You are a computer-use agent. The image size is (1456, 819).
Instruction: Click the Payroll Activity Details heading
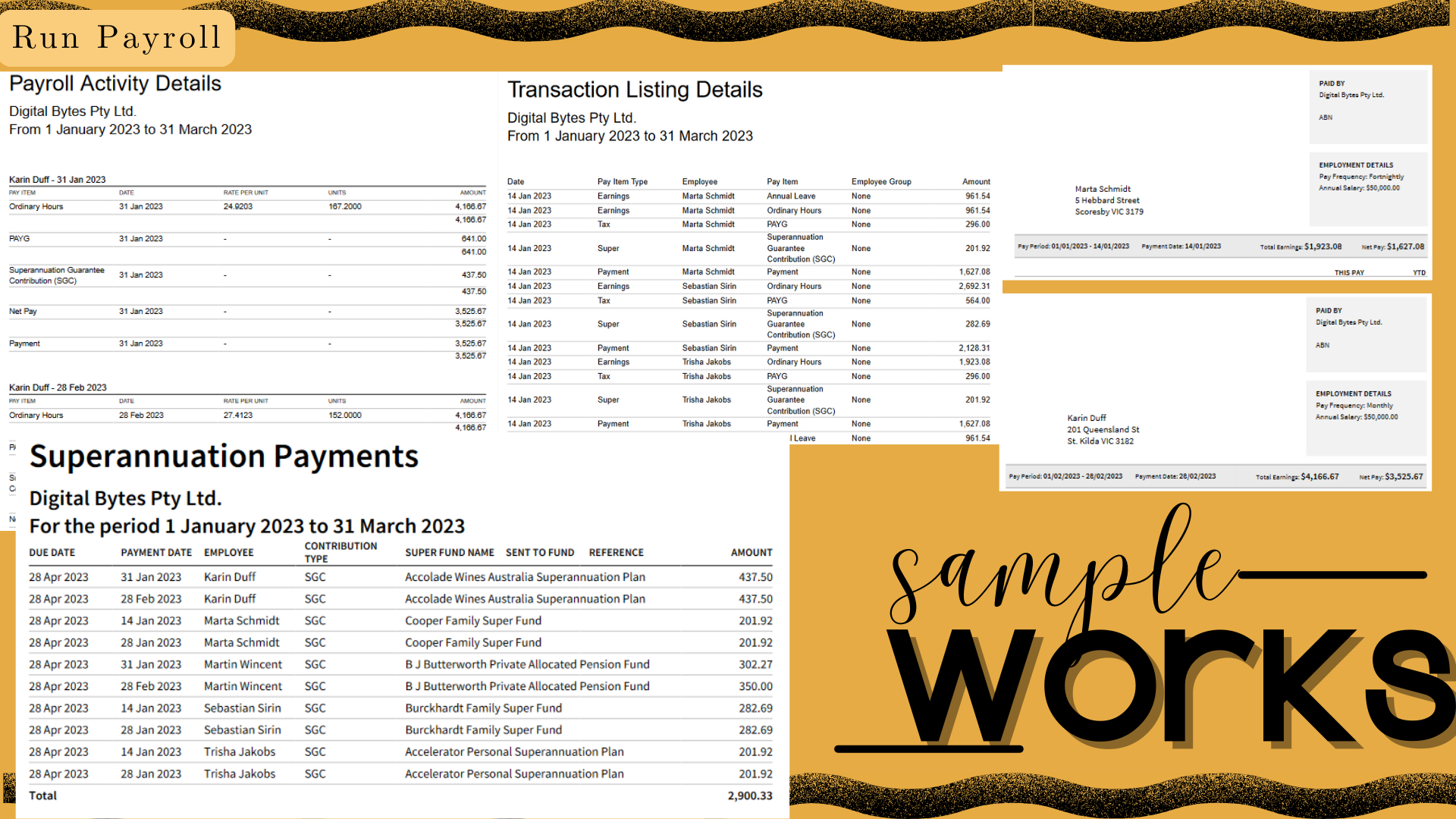[115, 83]
